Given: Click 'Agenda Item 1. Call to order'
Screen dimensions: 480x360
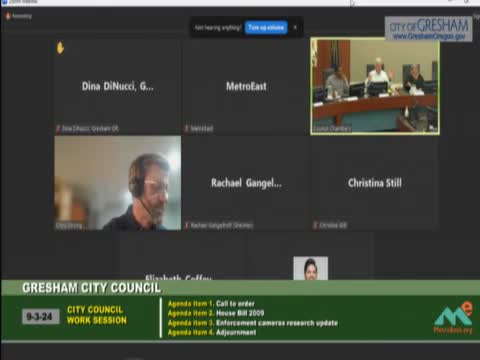Looking at the screenshot, I should 211,304.
